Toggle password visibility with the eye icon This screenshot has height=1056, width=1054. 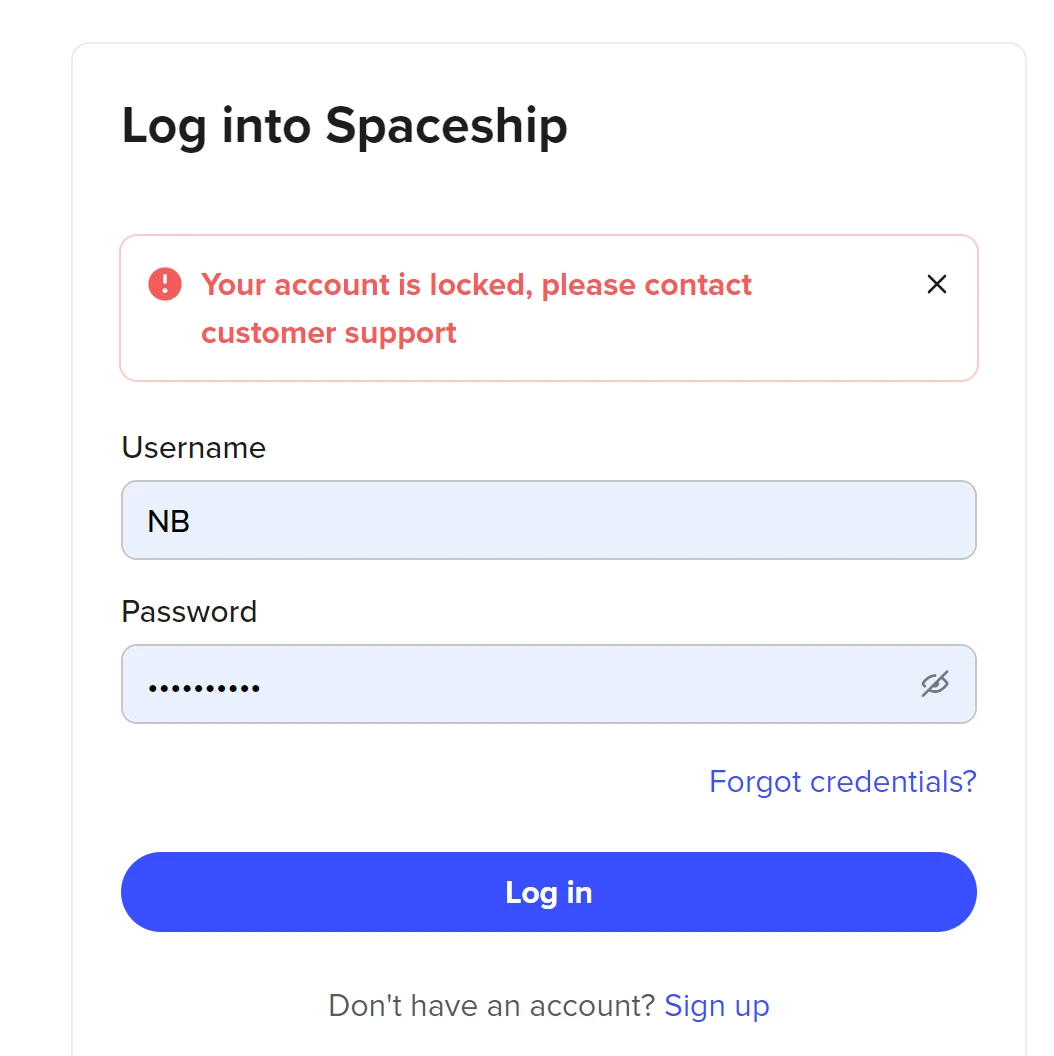click(934, 684)
